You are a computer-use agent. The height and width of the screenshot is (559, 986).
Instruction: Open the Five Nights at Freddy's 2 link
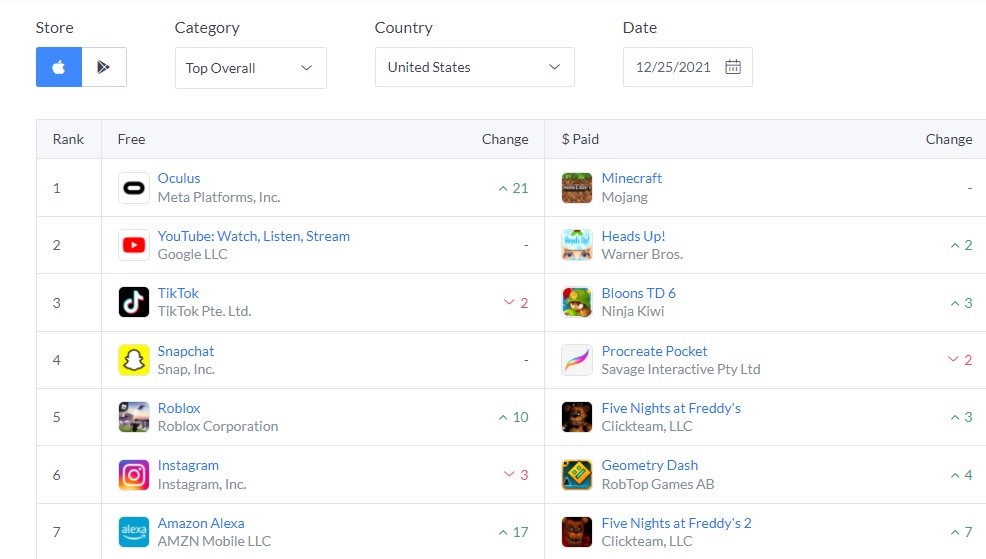point(676,523)
